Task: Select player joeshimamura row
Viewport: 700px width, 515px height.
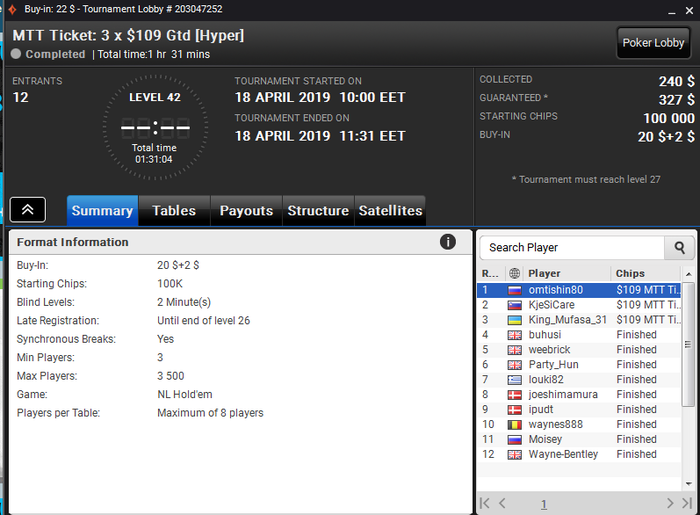Action: point(579,395)
